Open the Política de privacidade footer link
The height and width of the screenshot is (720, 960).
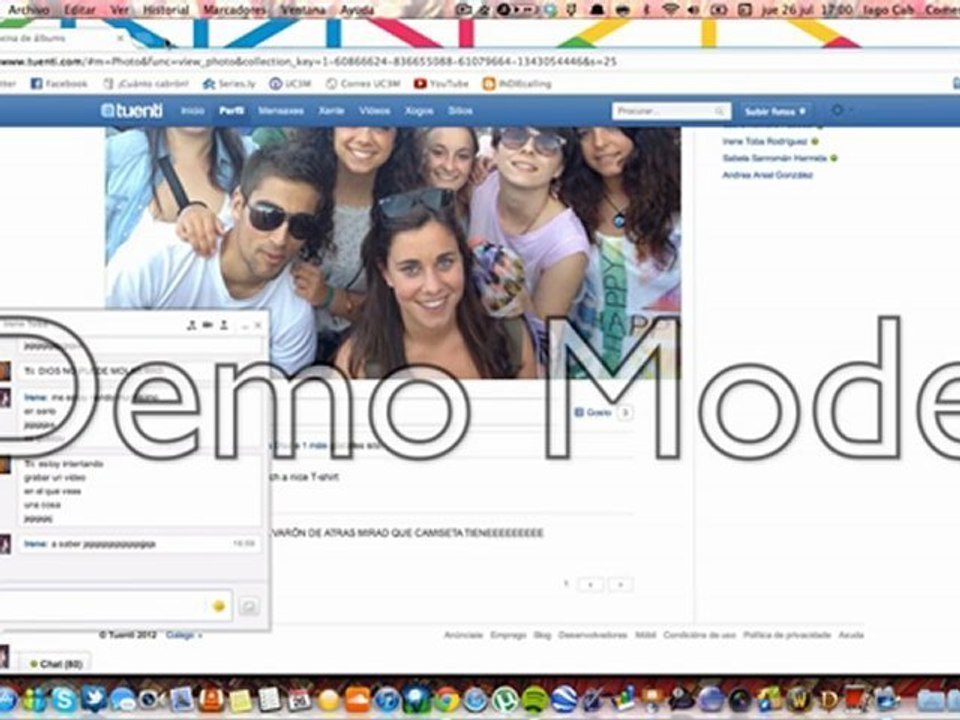[787, 636]
